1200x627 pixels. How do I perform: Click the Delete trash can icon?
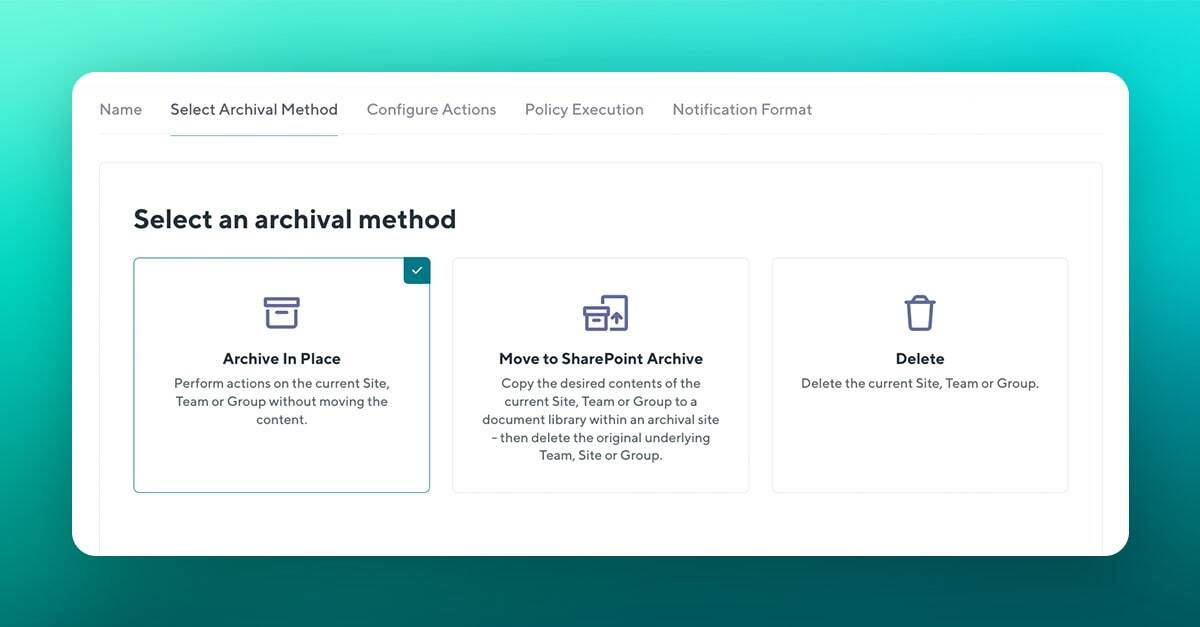coord(920,313)
